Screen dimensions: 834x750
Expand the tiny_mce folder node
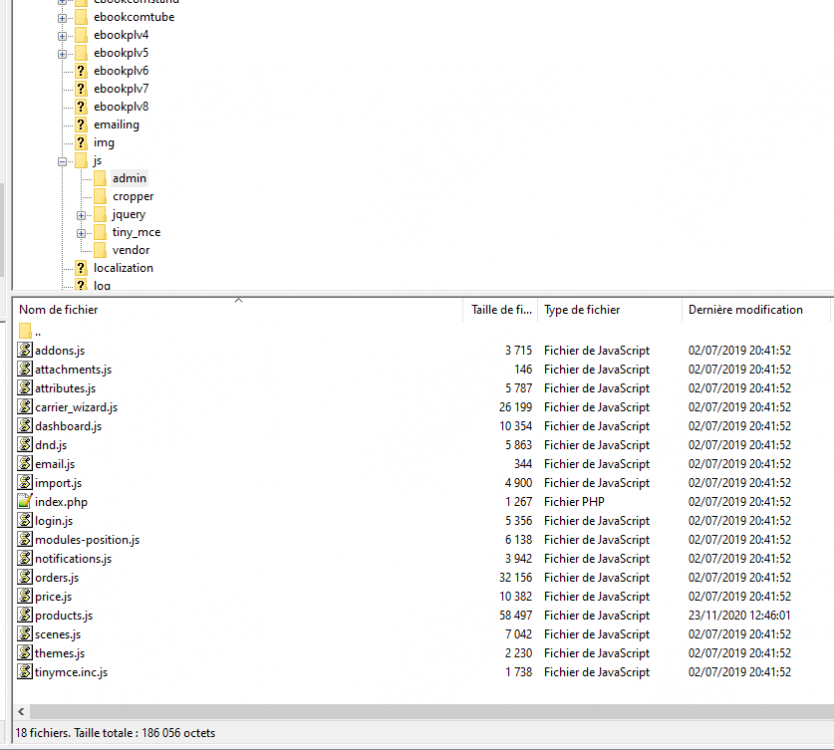point(82,231)
